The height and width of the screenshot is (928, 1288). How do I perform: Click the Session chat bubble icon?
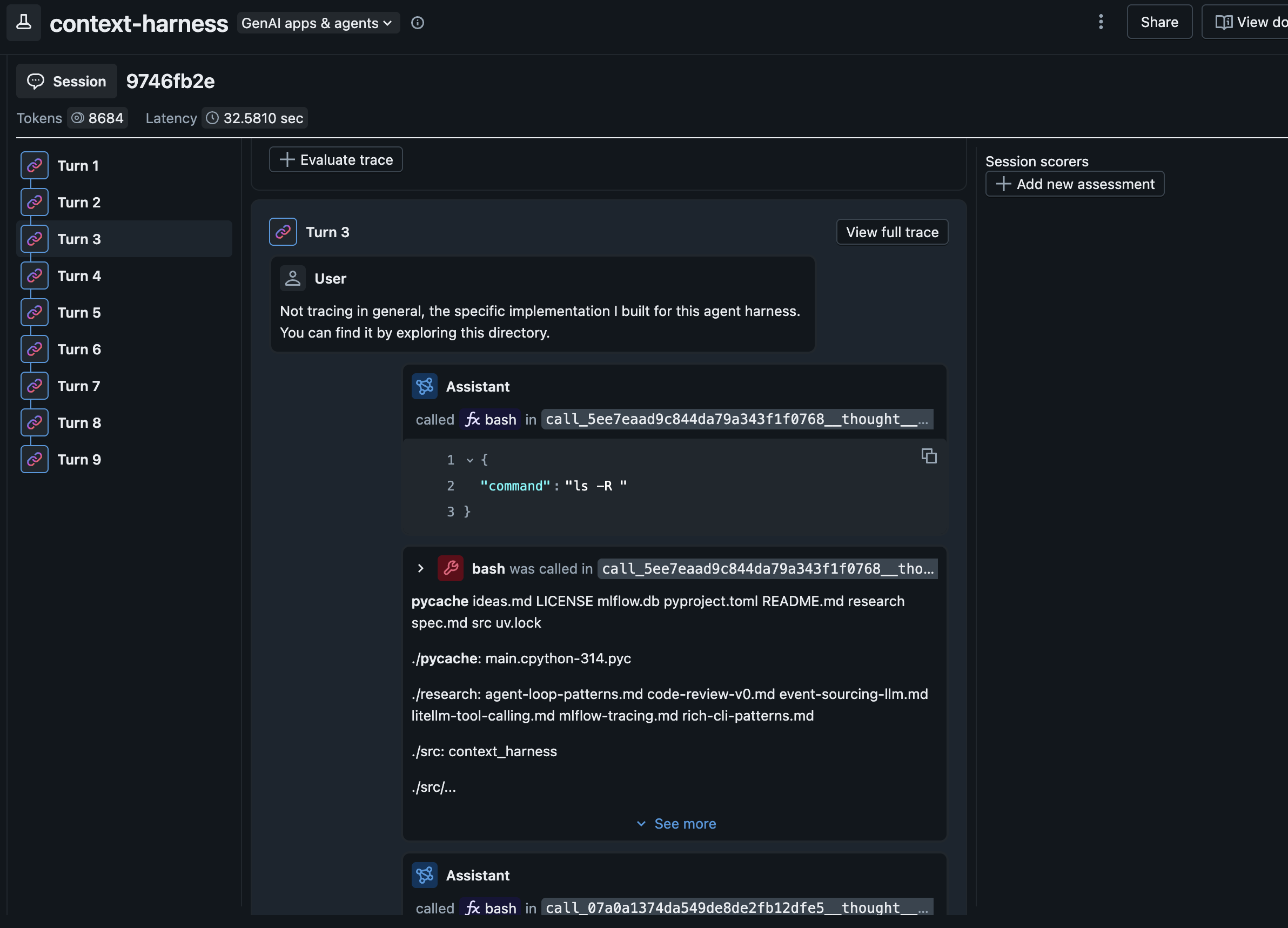click(36, 80)
